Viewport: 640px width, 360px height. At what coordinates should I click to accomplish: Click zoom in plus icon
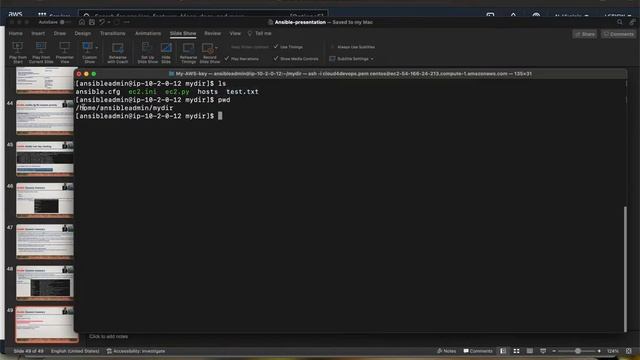click(x=599, y=351)
